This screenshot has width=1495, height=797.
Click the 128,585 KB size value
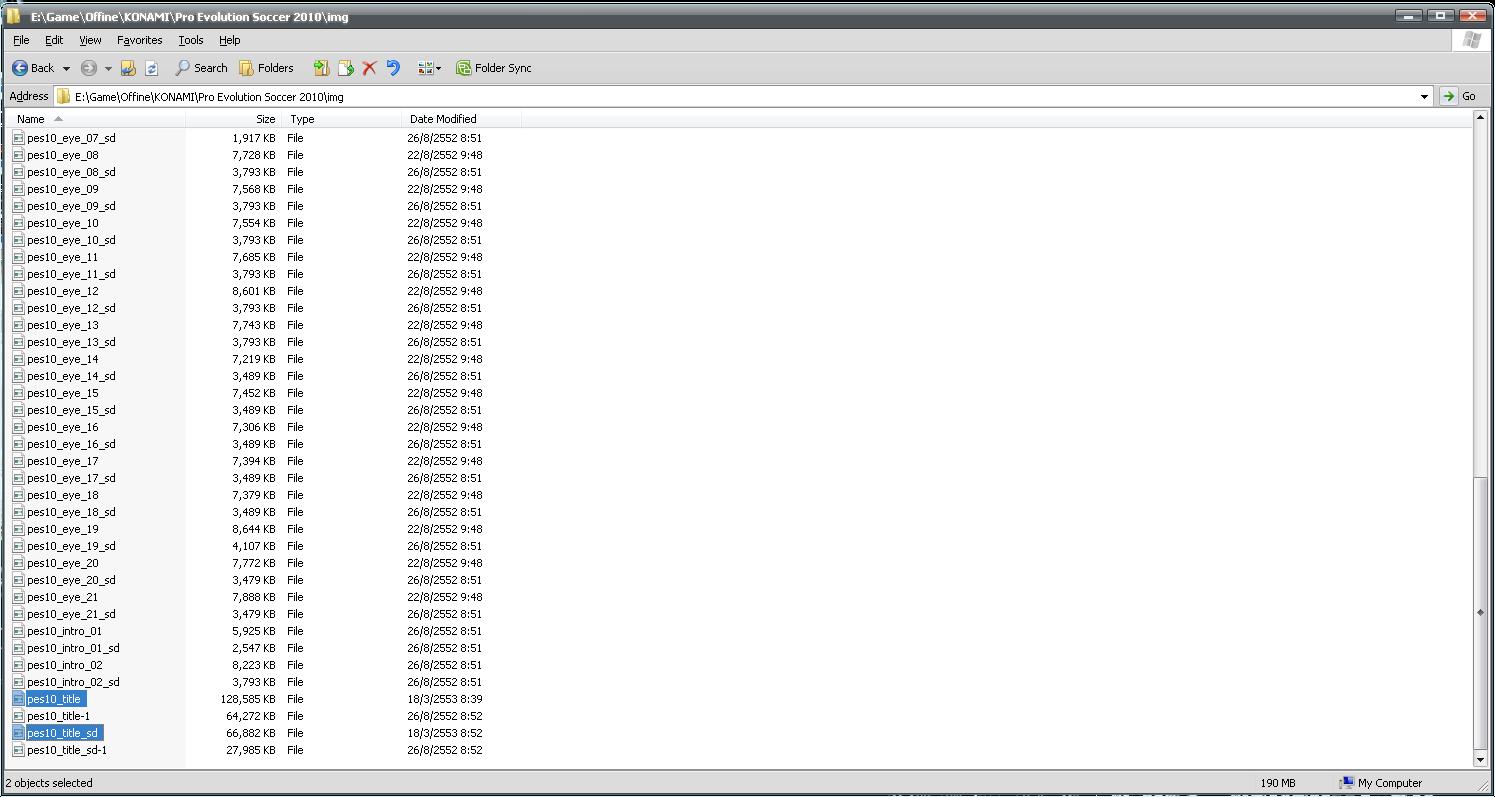248,699
